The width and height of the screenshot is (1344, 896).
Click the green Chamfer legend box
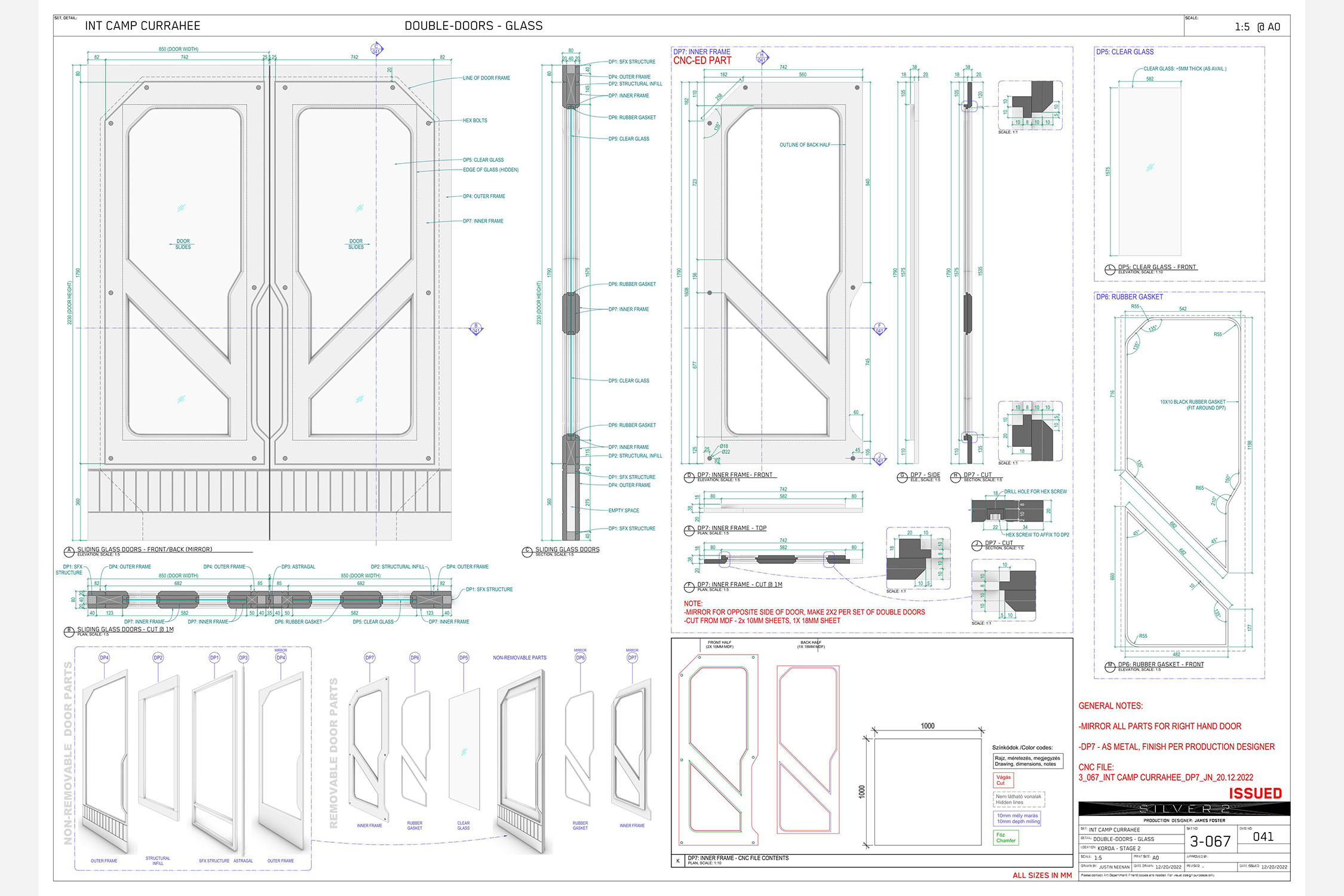pyautogui.click(x=1006, y=837)
